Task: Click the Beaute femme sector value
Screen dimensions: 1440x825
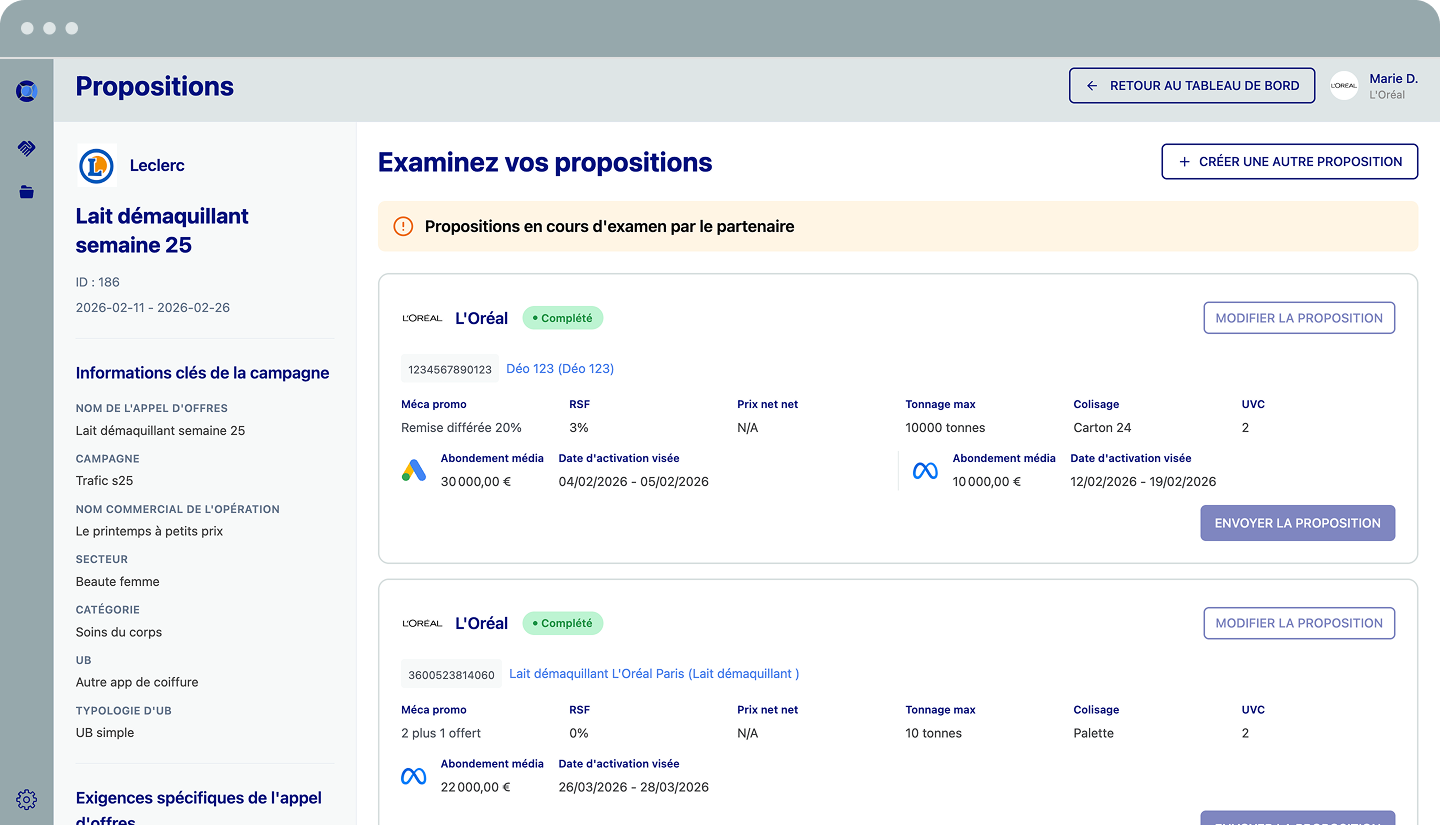Action: click(x=118, y=582)
